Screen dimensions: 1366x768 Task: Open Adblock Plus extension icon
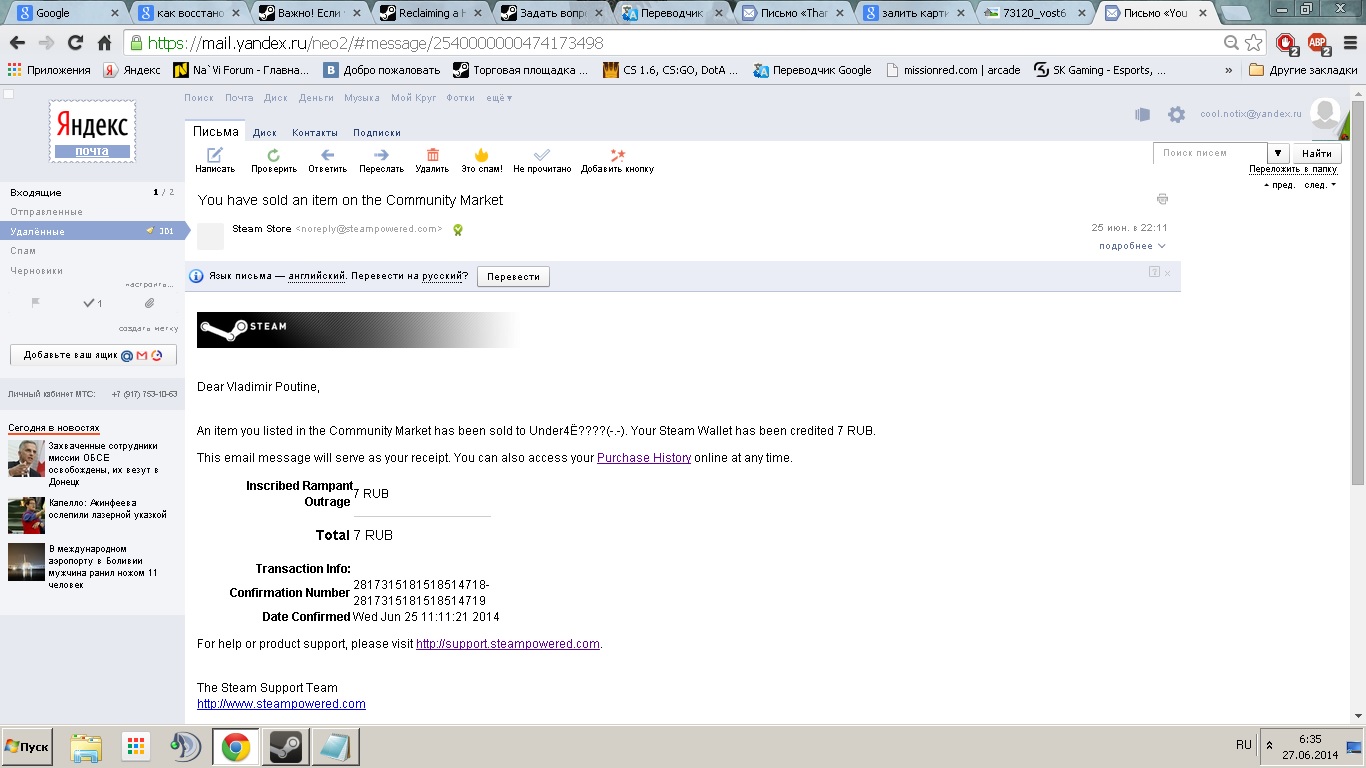(1319, 43)
